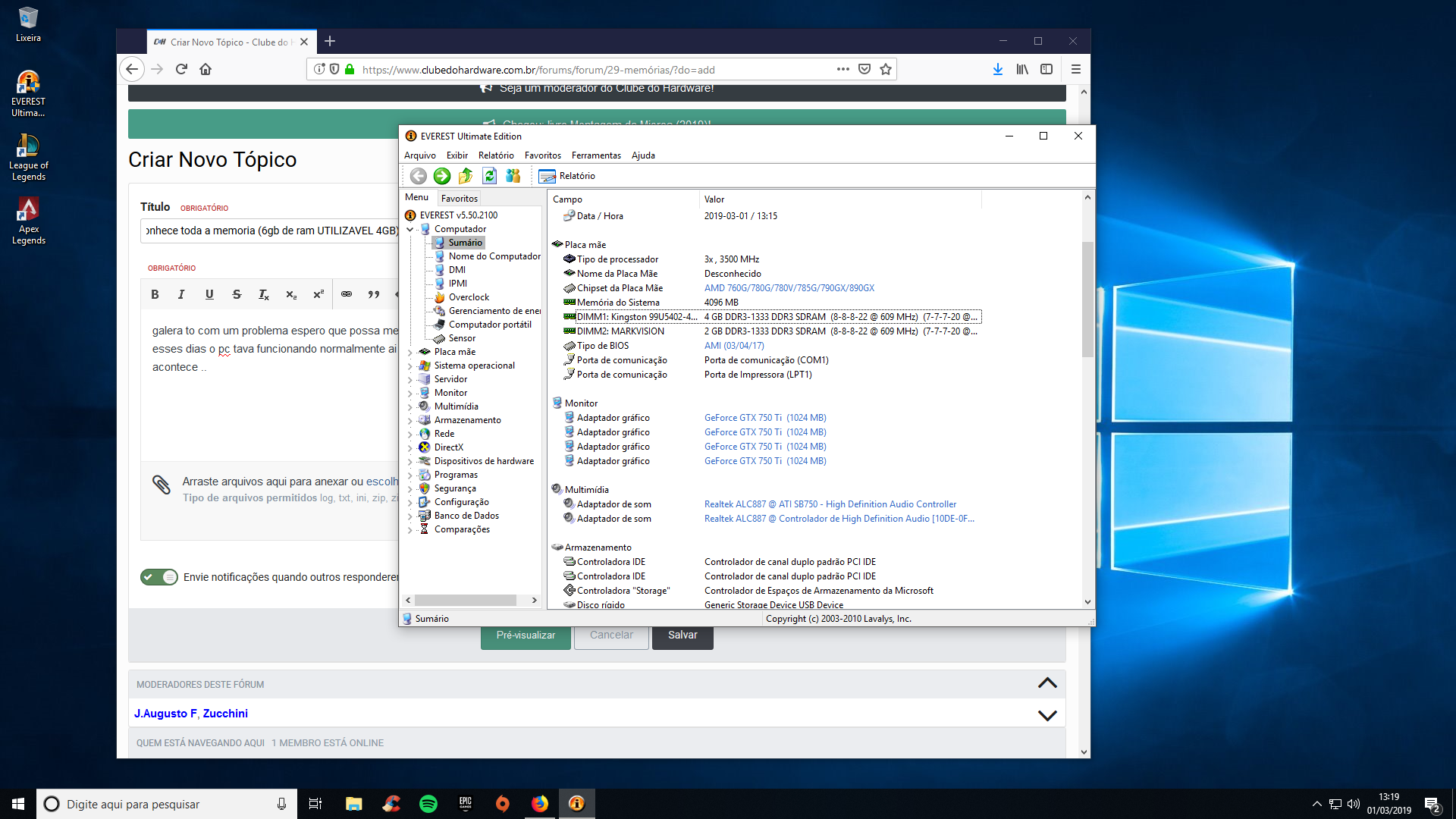The width and height of the screenshot is (1456, 819).
Task: Expand Placa mãe tree node
Action: pyautogui.click(x=410, y=352)
